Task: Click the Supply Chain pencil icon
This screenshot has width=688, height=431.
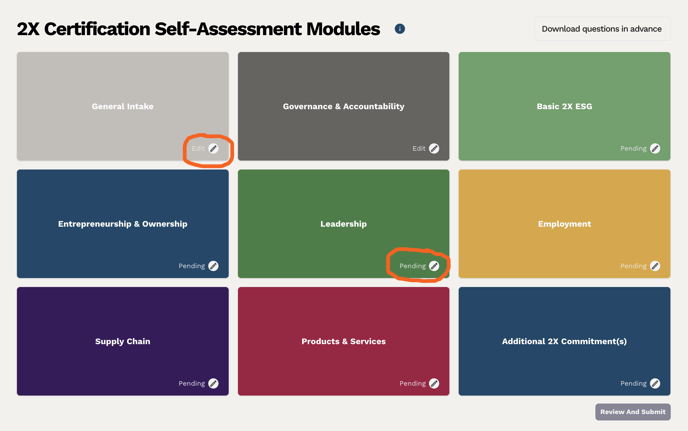Action: click(213, 383)
